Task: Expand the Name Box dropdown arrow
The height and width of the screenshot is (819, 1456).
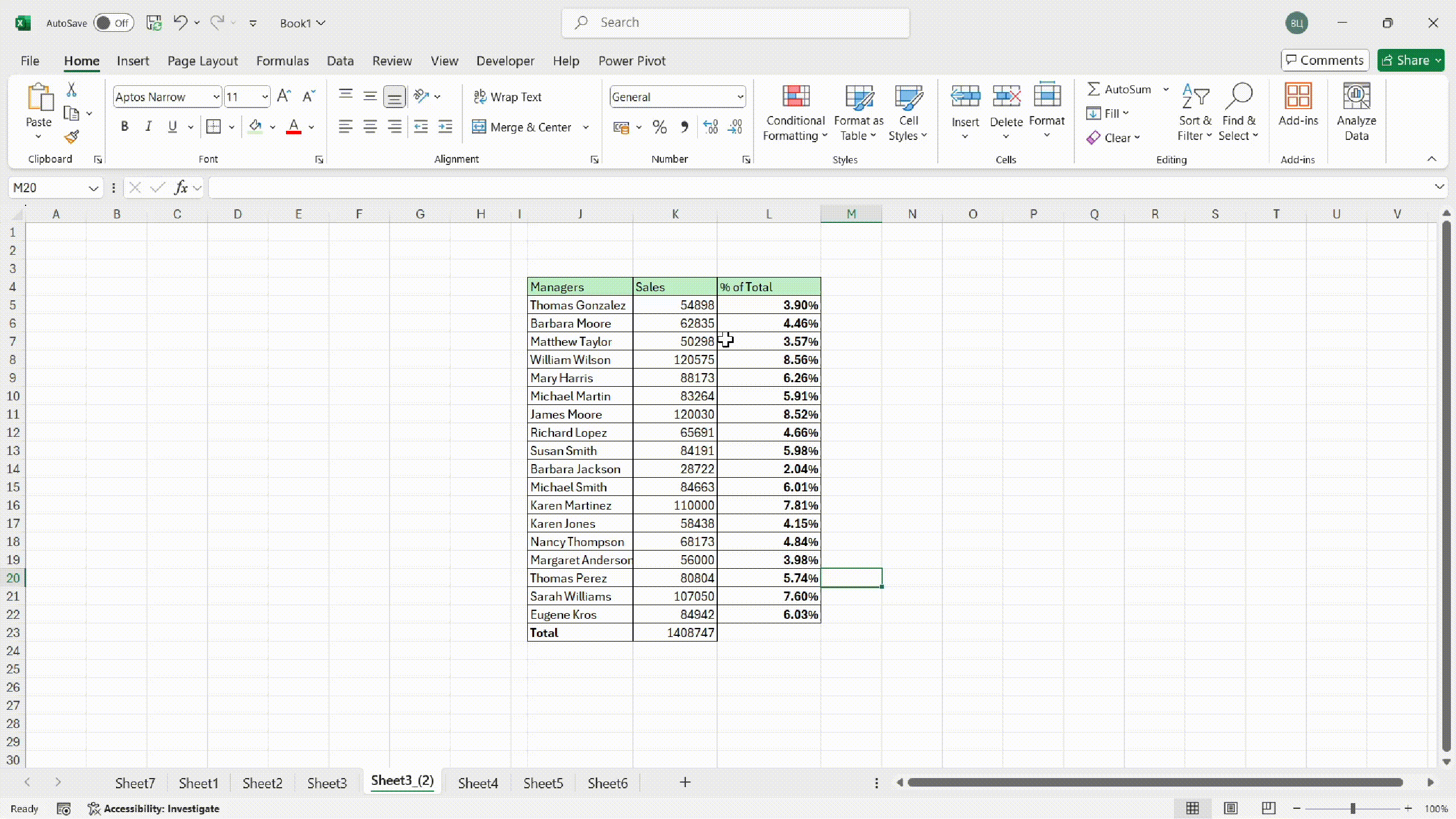Action: pos(93,188)
